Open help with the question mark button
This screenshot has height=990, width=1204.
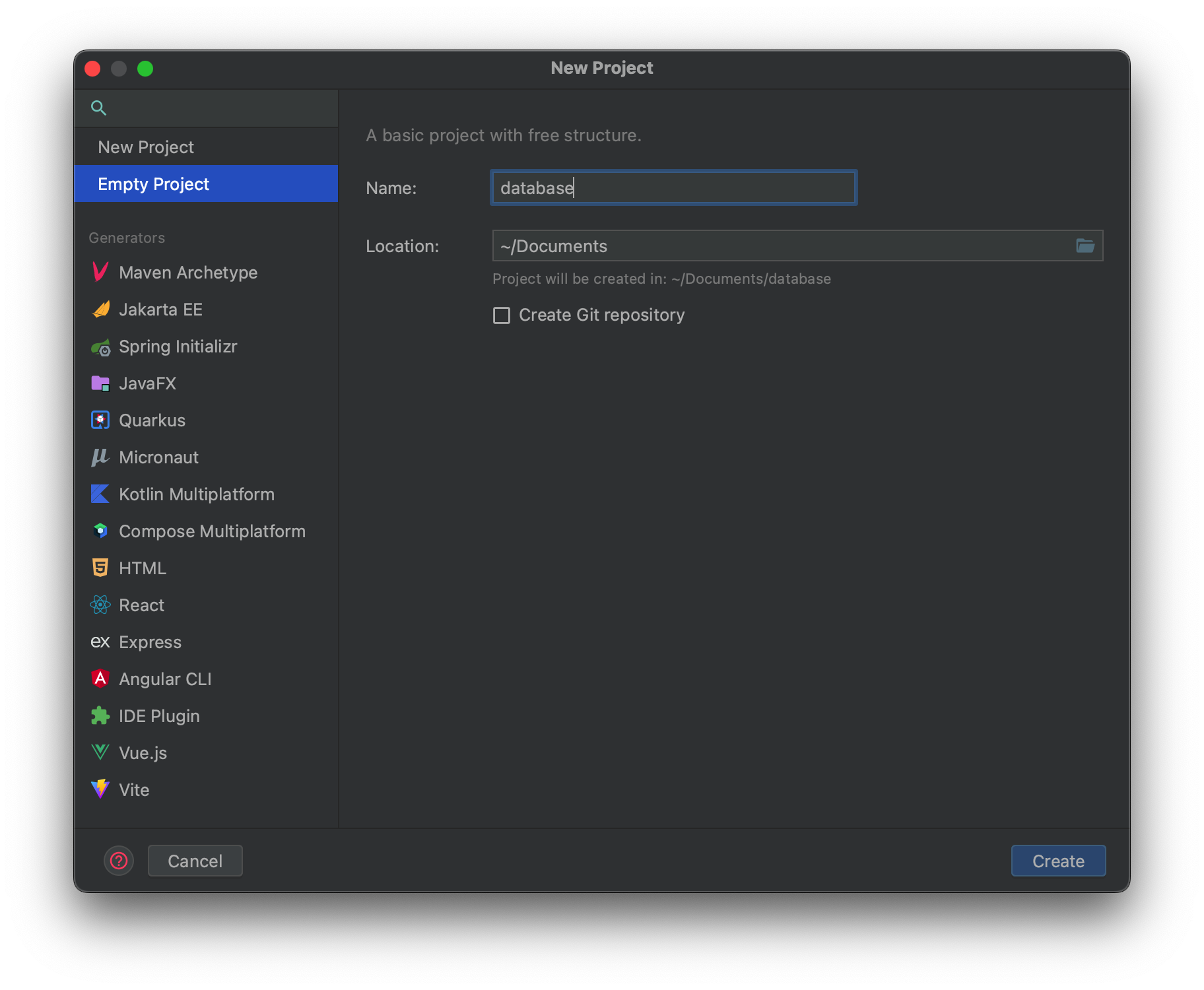pos(119,861)
